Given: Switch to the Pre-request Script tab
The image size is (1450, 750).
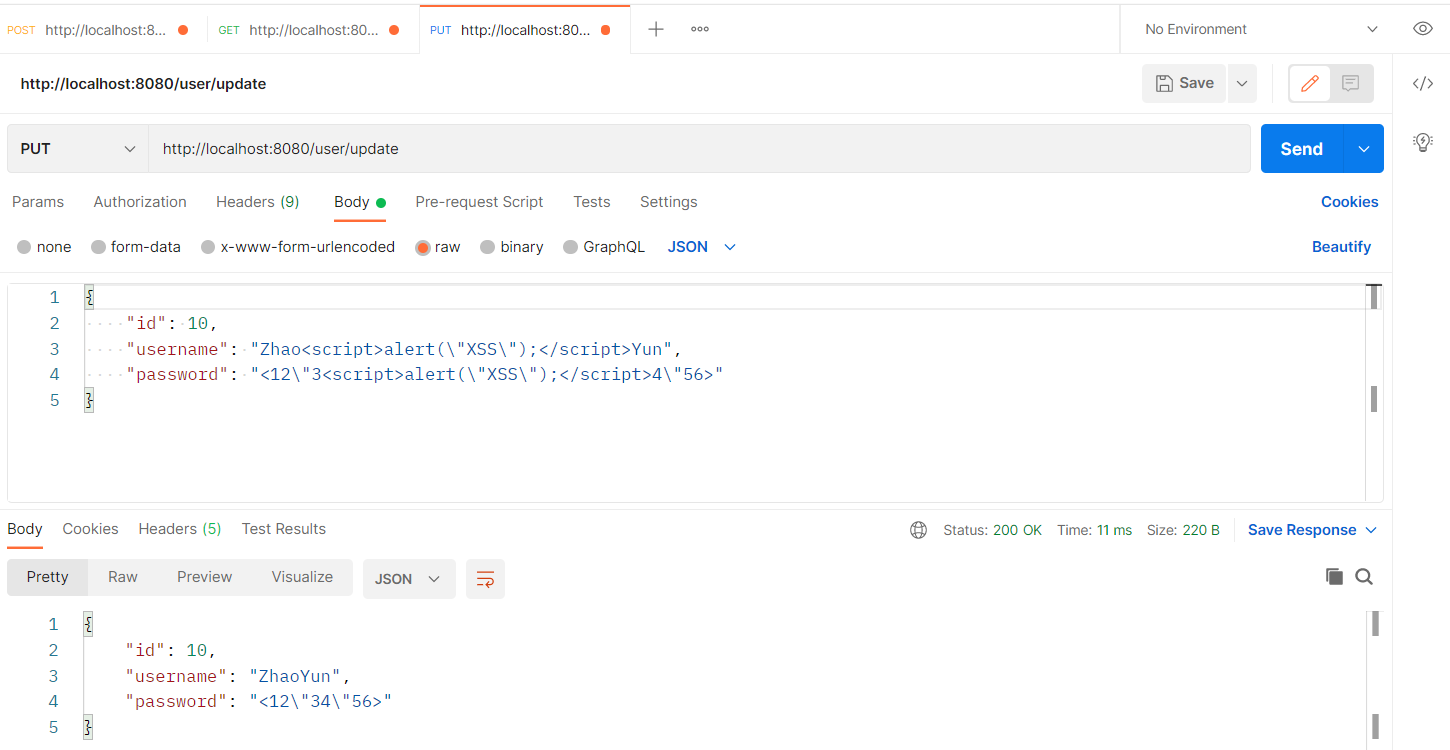Looking at the screenshot, I should 479,202.
